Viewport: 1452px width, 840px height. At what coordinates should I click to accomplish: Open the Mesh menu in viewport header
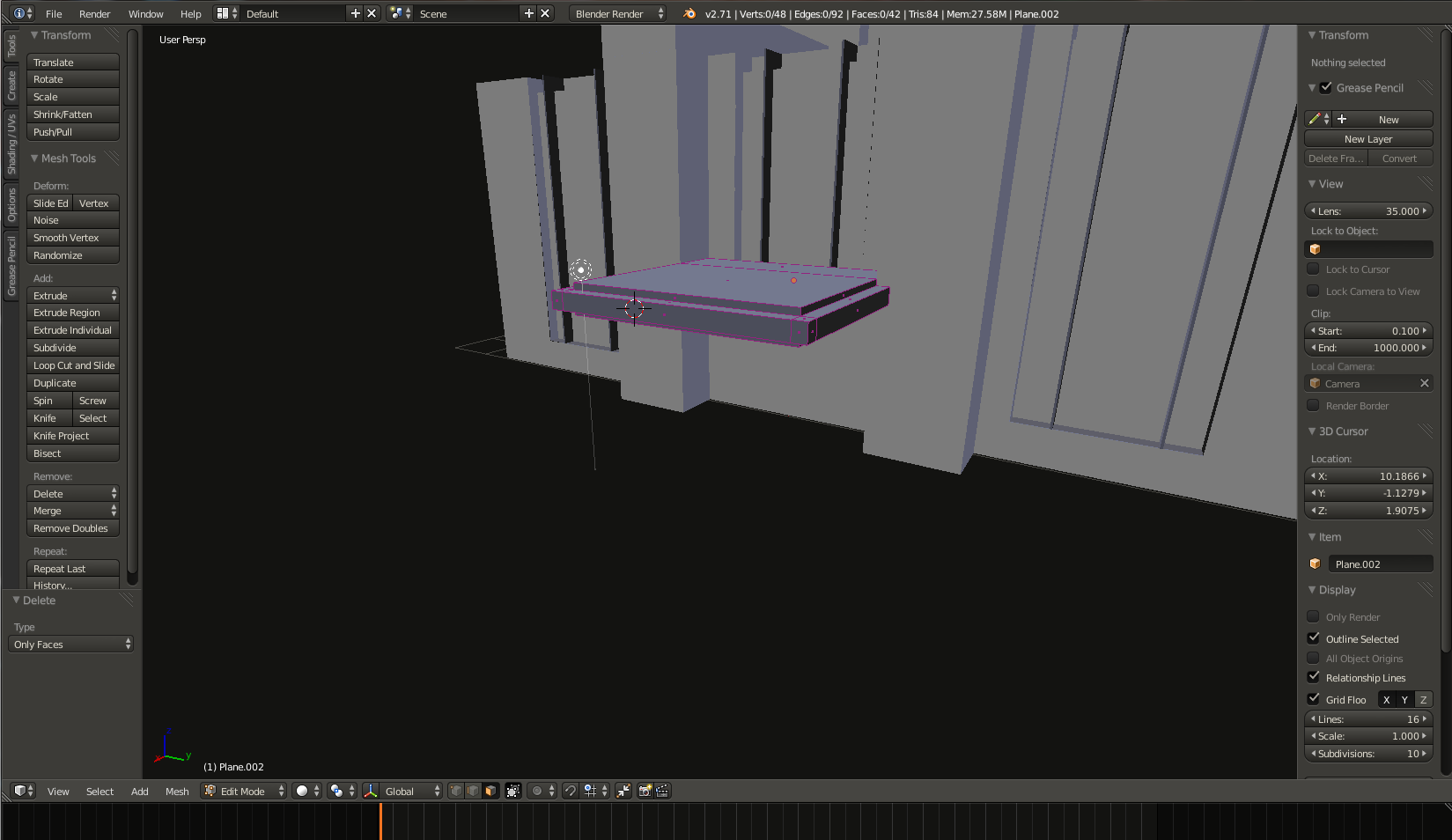[177, 791]
